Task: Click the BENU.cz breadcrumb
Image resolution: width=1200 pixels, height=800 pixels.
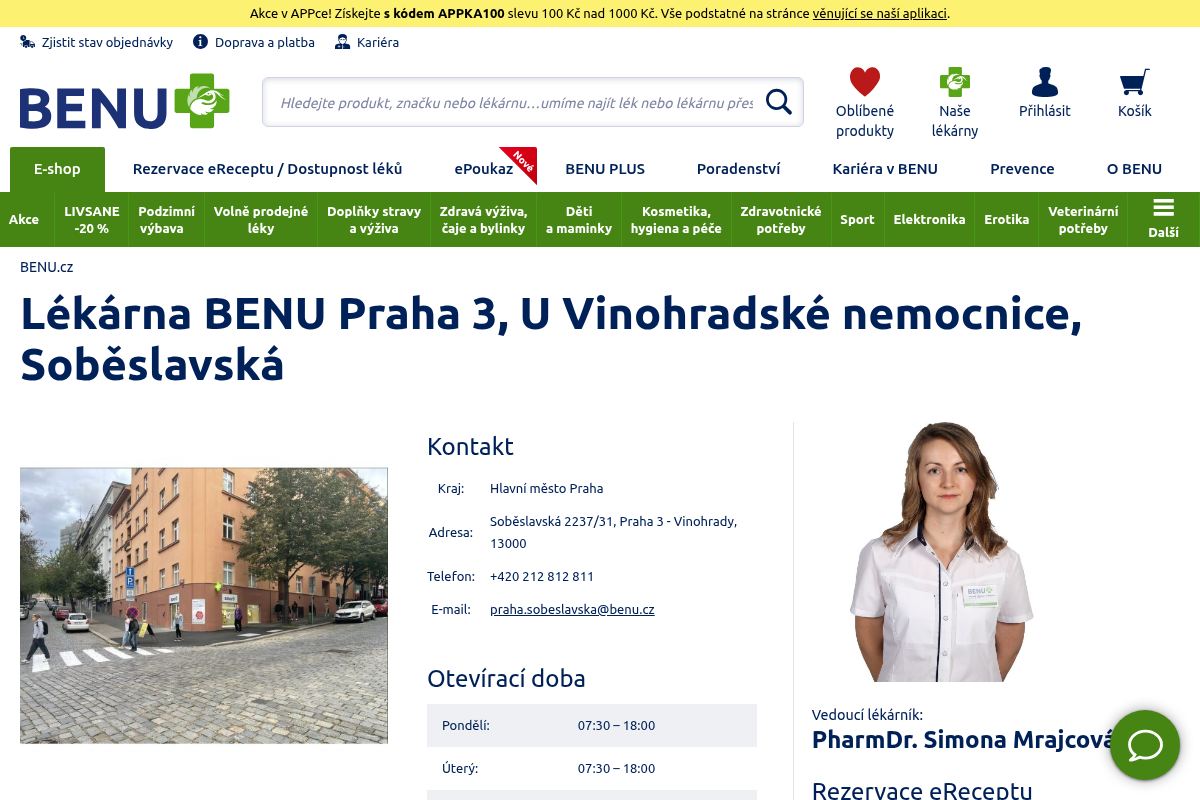Action: tap(47, 267)
